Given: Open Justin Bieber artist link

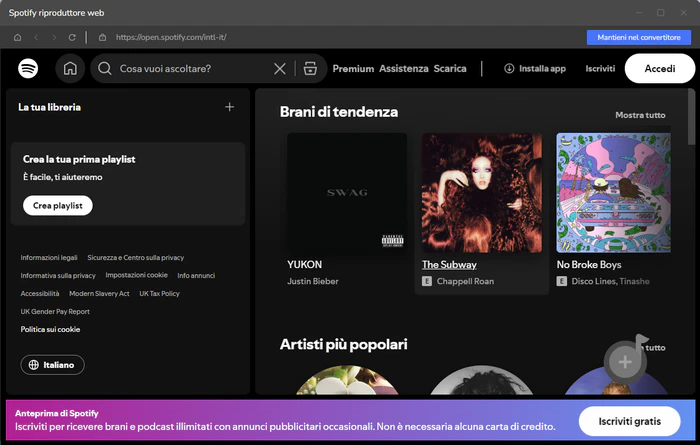Looking at the screenshot, I should [312, 281].
